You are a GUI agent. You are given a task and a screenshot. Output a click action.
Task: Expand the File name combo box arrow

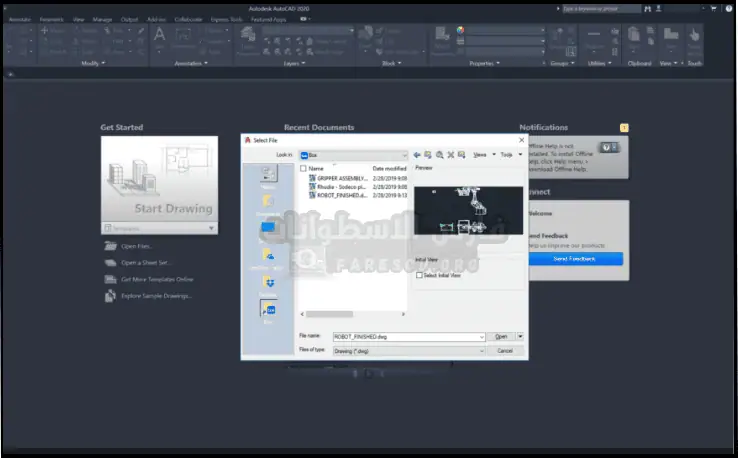481,337
